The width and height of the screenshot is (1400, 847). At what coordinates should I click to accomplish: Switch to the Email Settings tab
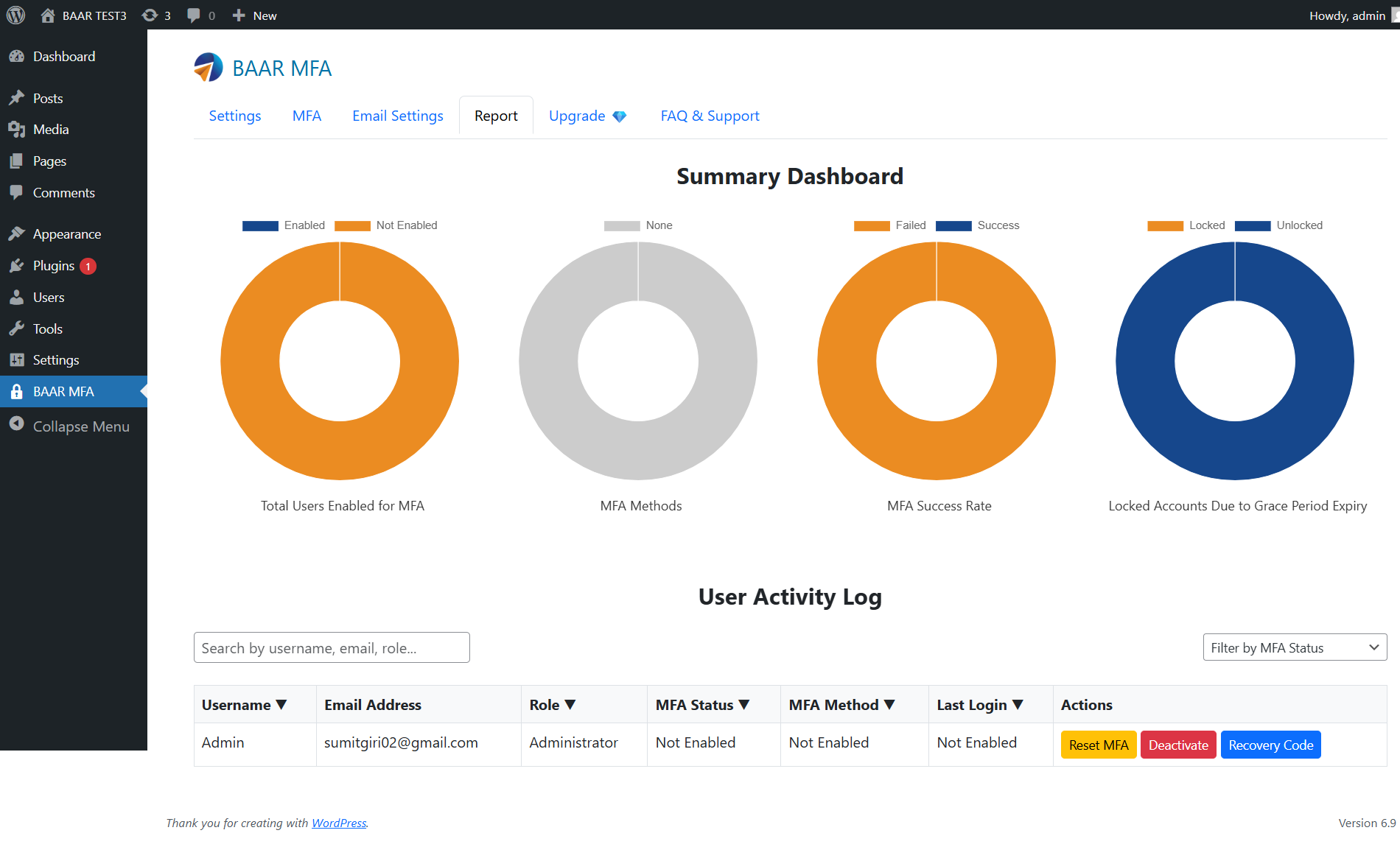(x=397, y=116)
